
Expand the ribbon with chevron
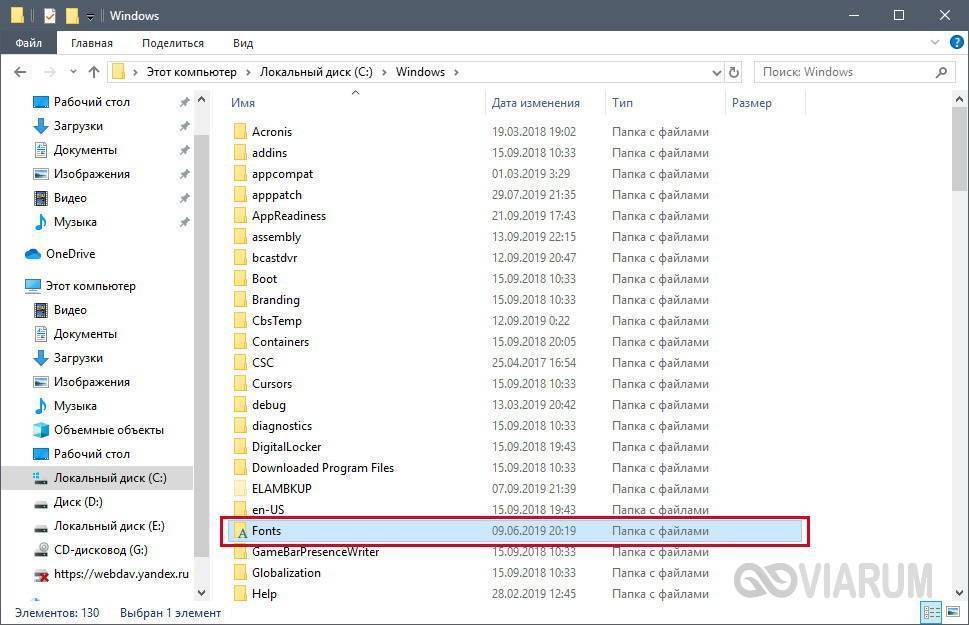pos(934,43)
